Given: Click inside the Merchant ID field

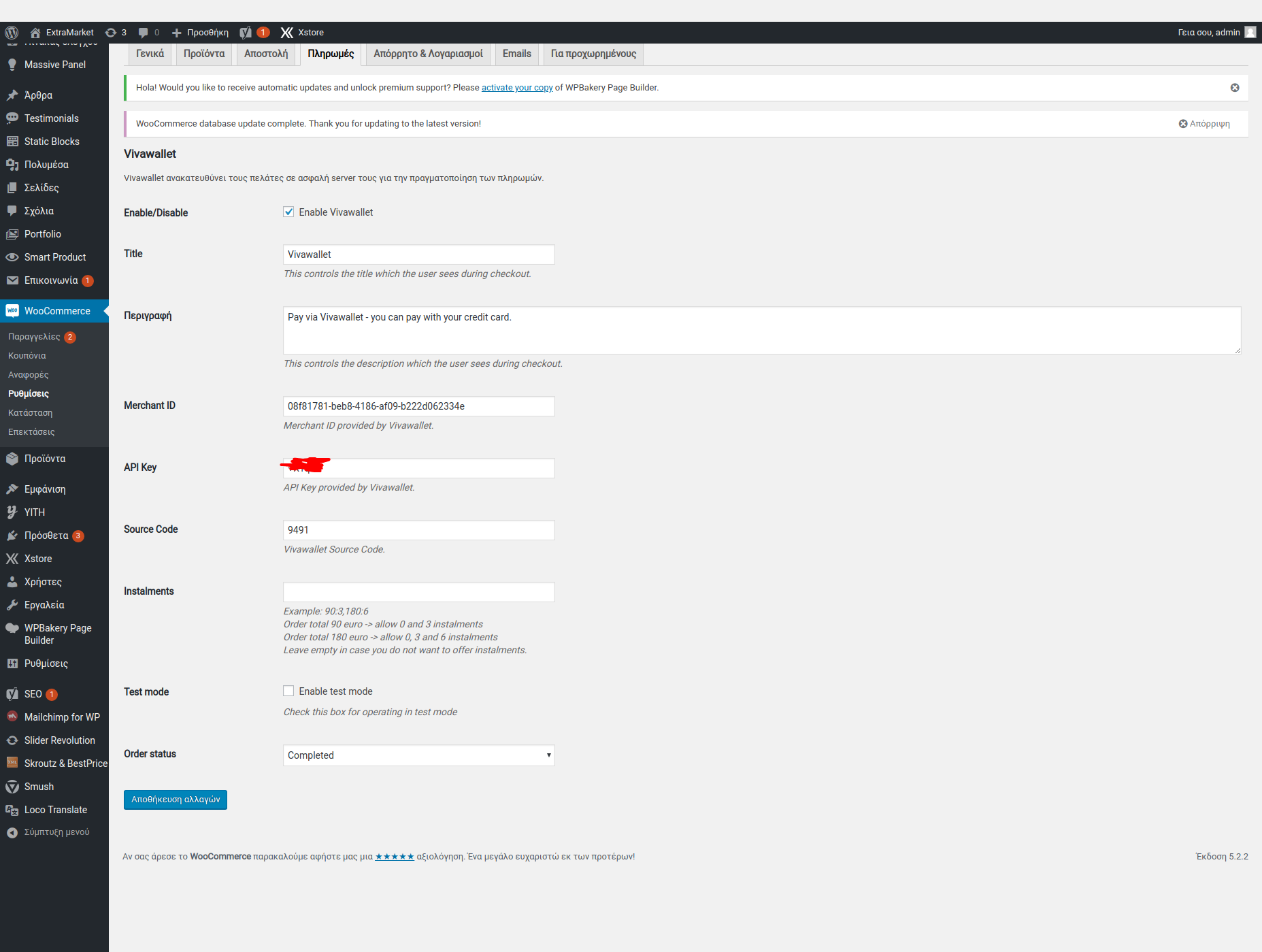Looking at the screenshot, I should click(418, 406).
